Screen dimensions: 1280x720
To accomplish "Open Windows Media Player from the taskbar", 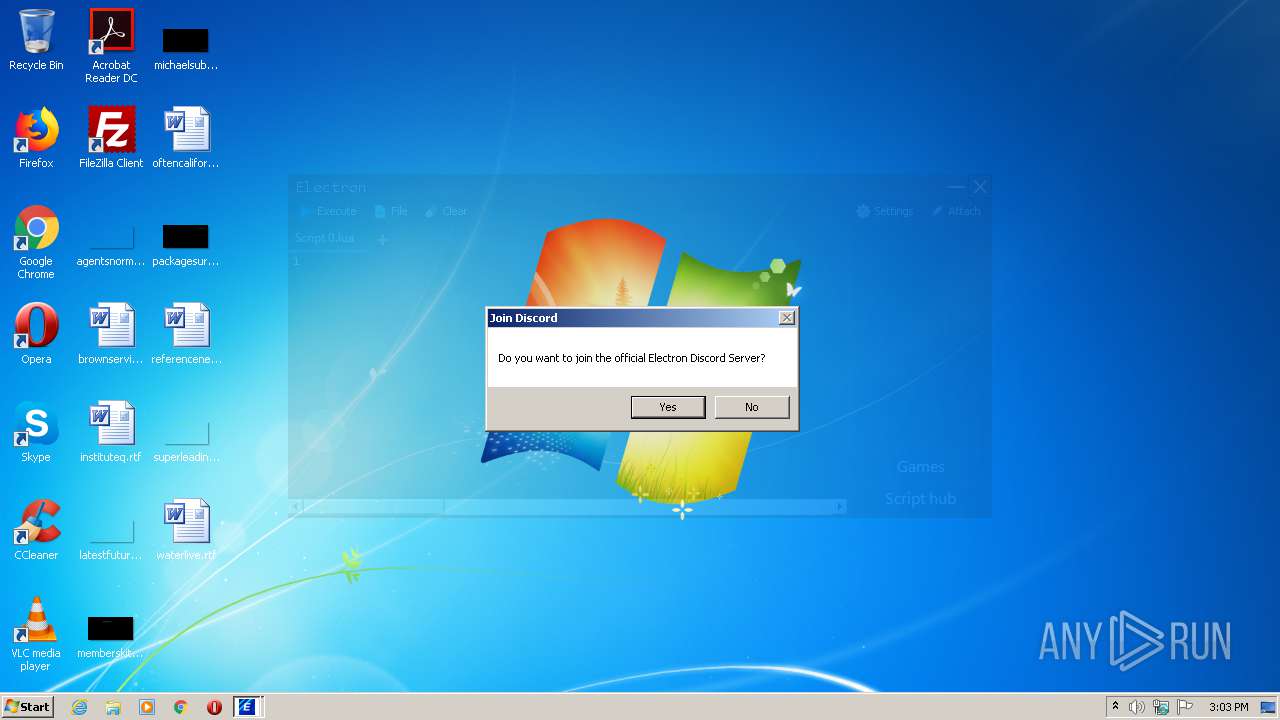I will 147,707.
